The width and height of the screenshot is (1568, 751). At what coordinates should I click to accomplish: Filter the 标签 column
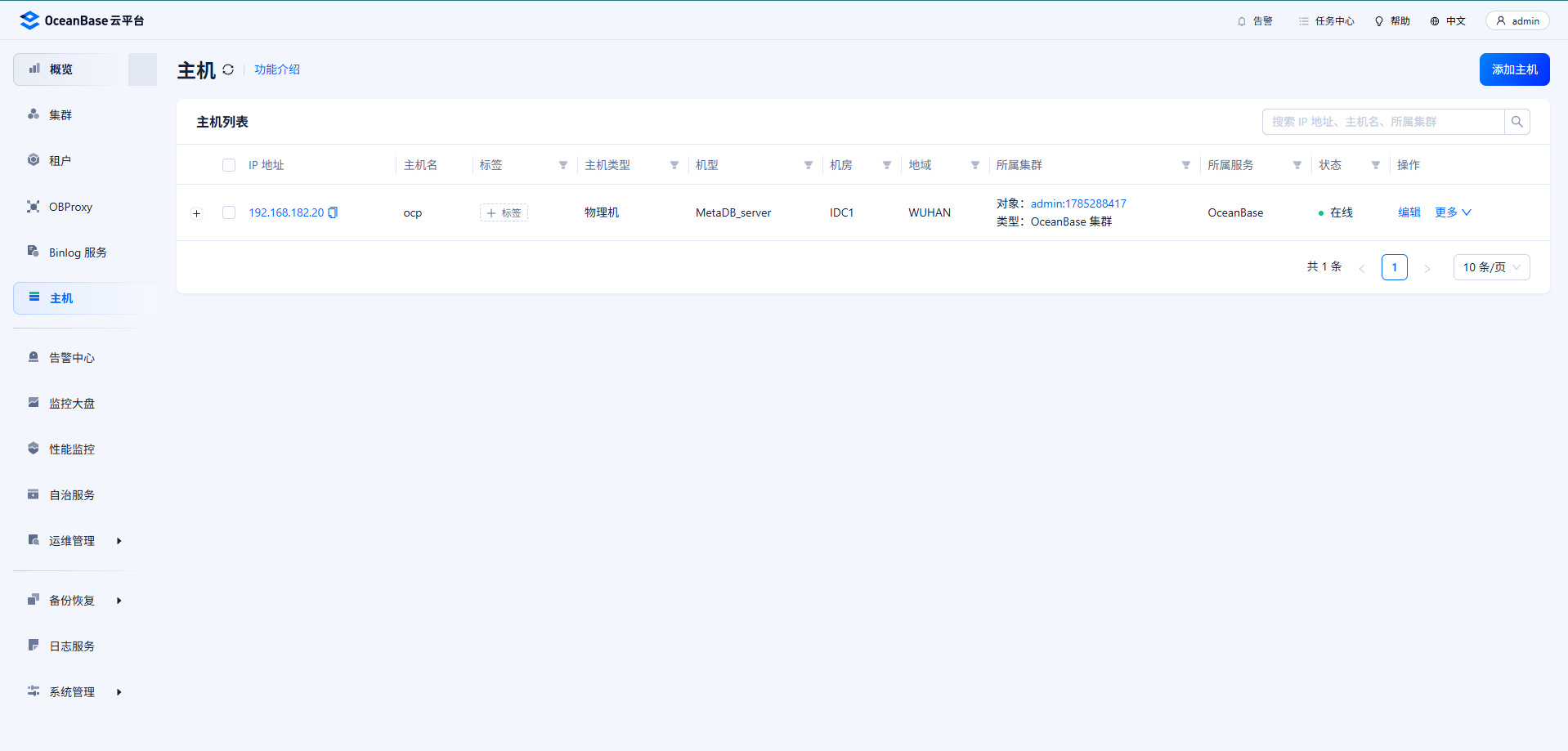point(563,165)
